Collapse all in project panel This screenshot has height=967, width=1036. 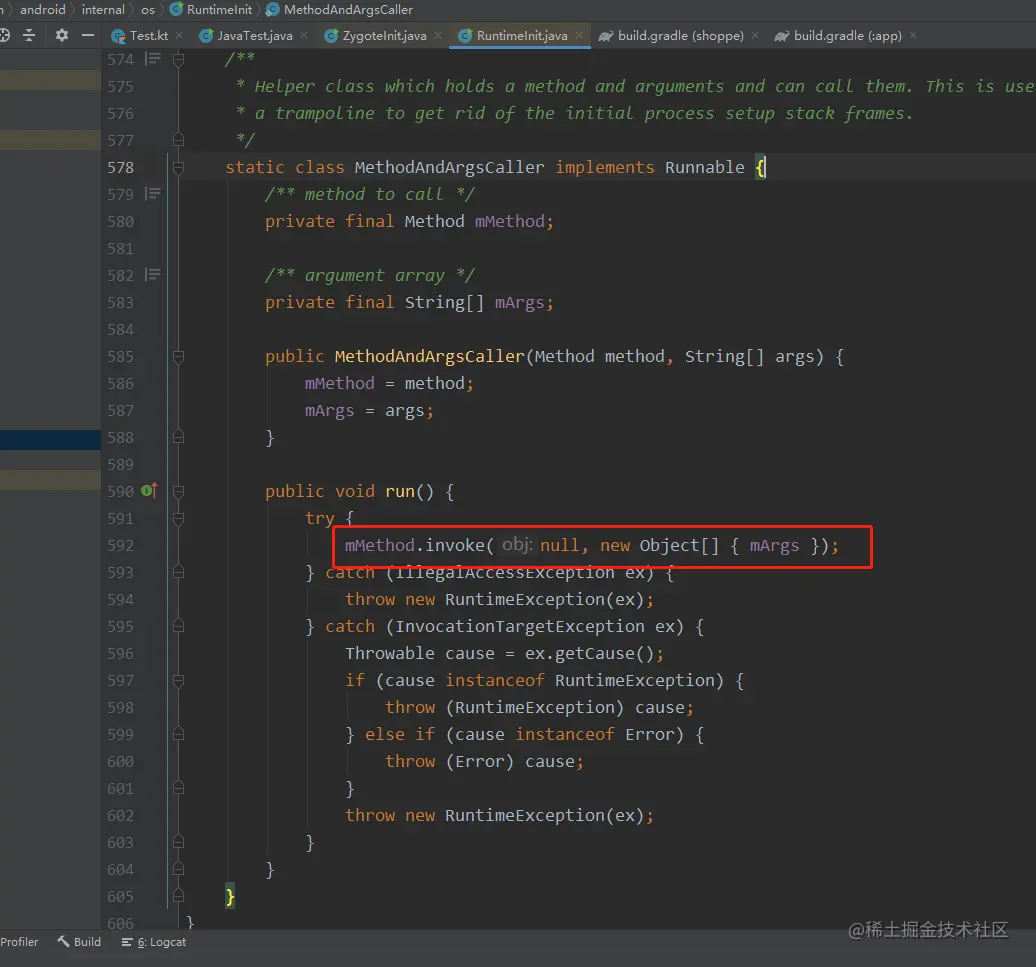[x=29, y=36]
